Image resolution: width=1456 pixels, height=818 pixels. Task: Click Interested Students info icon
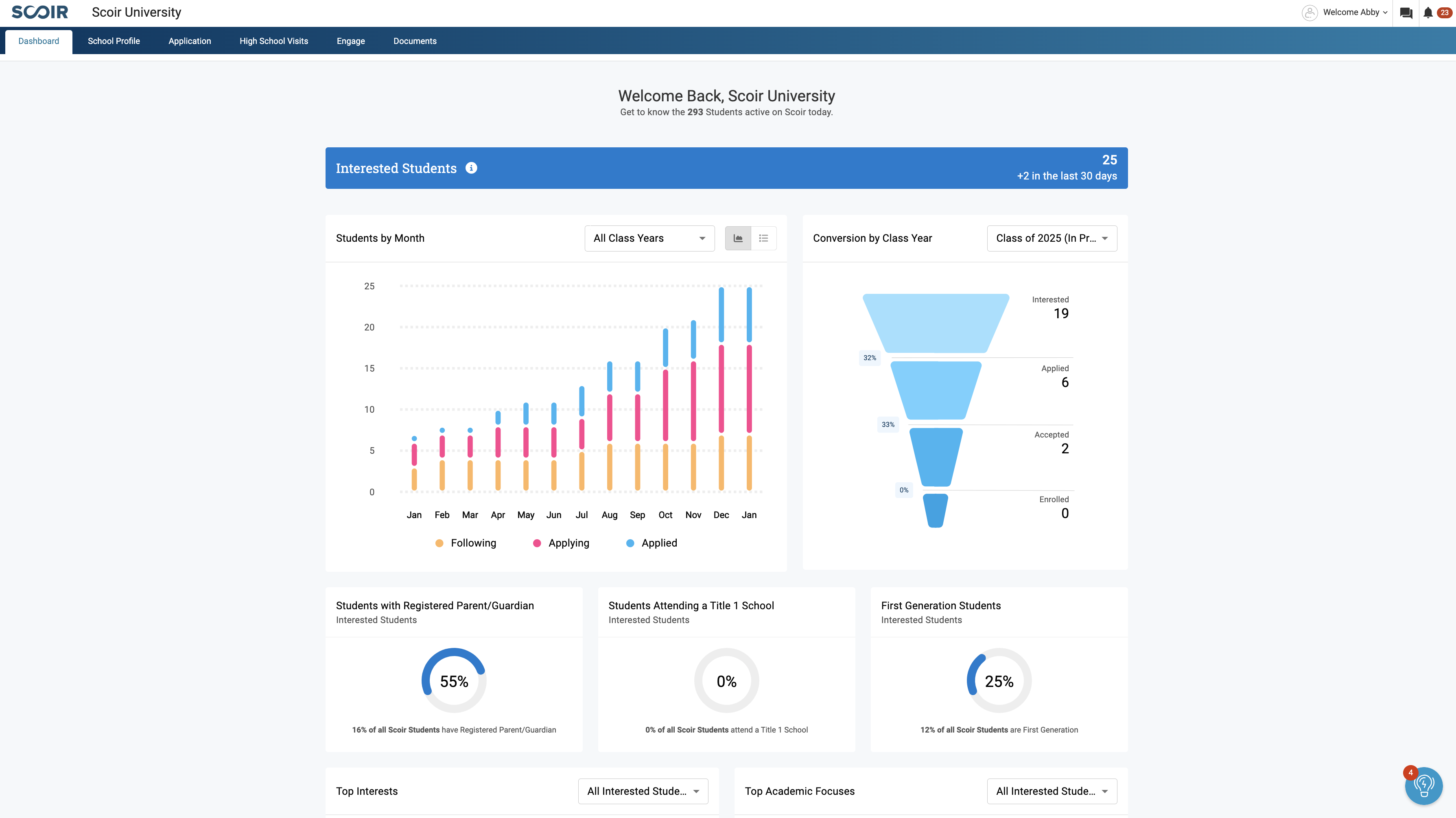coord(471,168)
